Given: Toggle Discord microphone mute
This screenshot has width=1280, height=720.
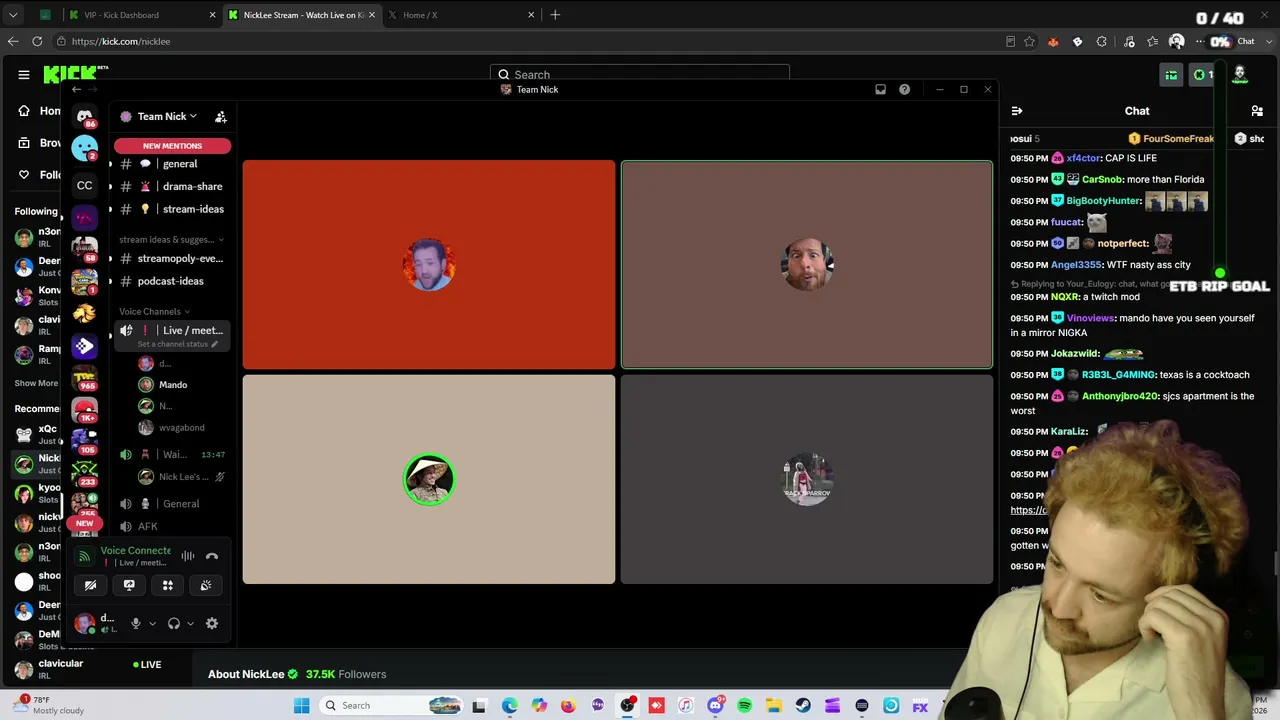Looking at the screenshot, I should click(x=136, y=623).
